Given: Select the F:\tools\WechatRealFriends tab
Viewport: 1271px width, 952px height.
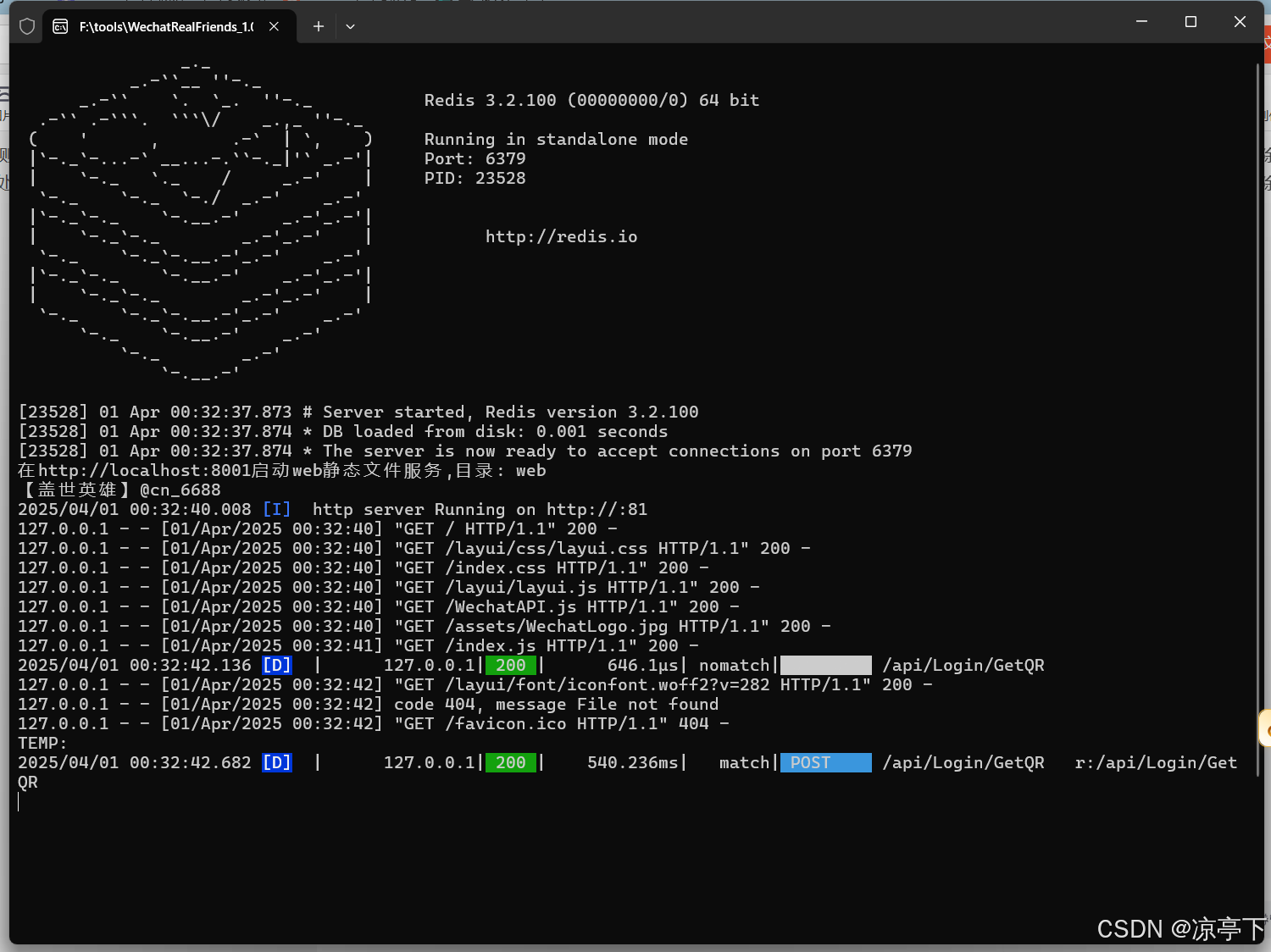Looking at the screenshot, I should [x=169, y=26].
